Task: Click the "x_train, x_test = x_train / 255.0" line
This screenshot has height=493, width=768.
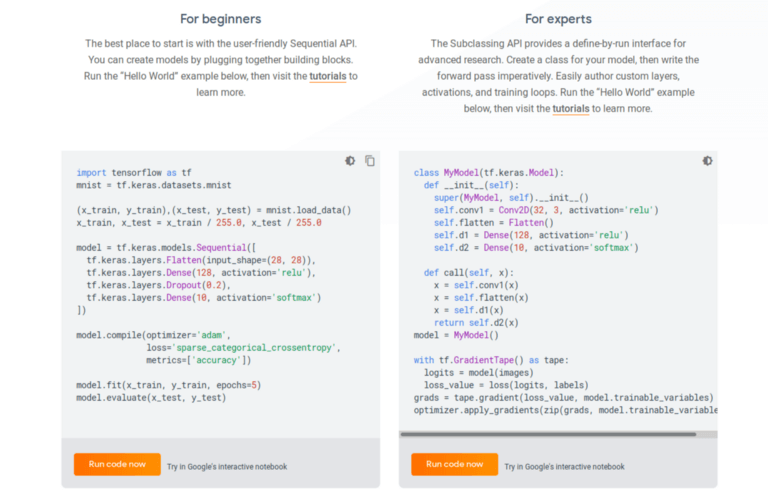Action: (x=199, y=223)
